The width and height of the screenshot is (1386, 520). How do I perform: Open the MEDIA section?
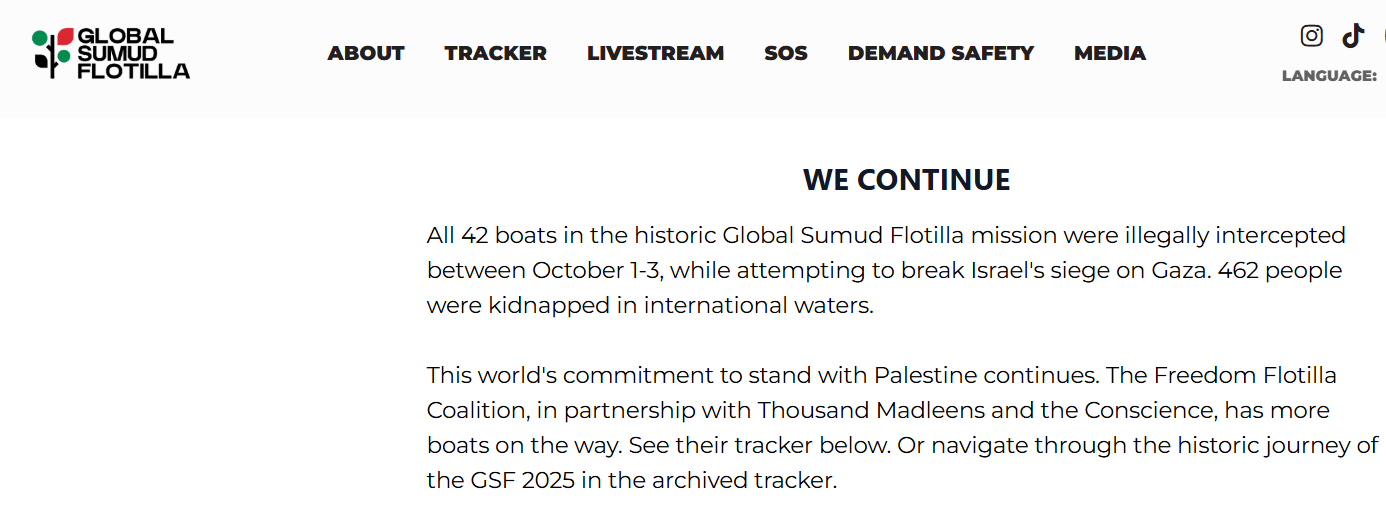click(1110, 53)
